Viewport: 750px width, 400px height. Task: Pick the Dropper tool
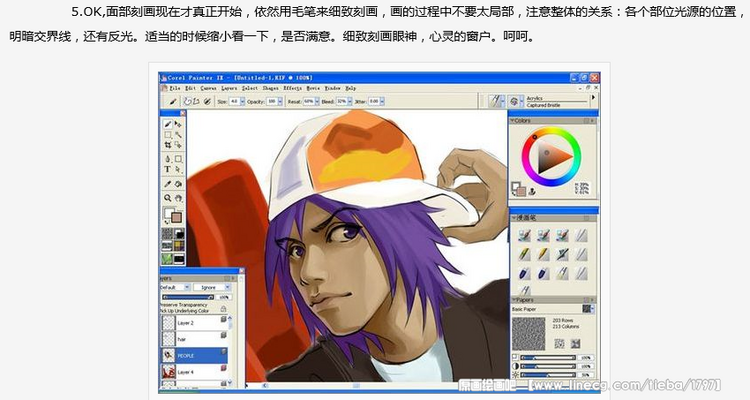(168, 184)
